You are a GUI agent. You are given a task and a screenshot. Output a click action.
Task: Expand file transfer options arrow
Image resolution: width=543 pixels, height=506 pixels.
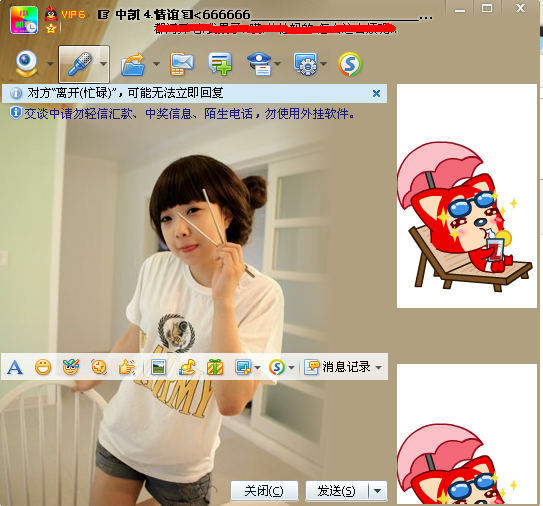coord(156,64)
